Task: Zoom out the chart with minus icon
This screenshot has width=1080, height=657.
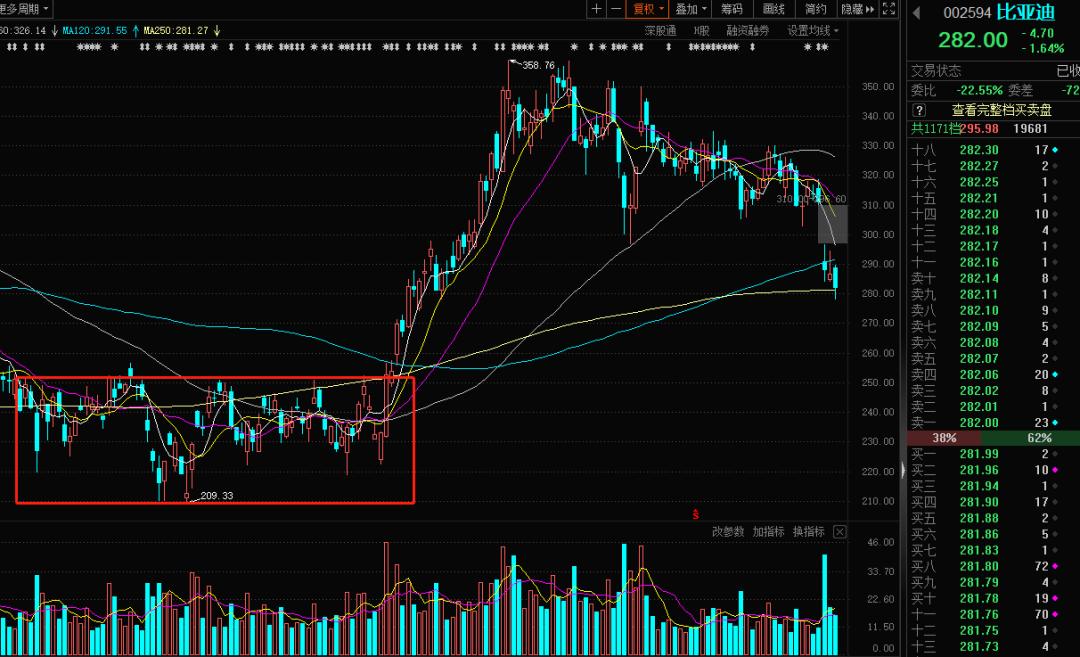Action: [616, 9]
